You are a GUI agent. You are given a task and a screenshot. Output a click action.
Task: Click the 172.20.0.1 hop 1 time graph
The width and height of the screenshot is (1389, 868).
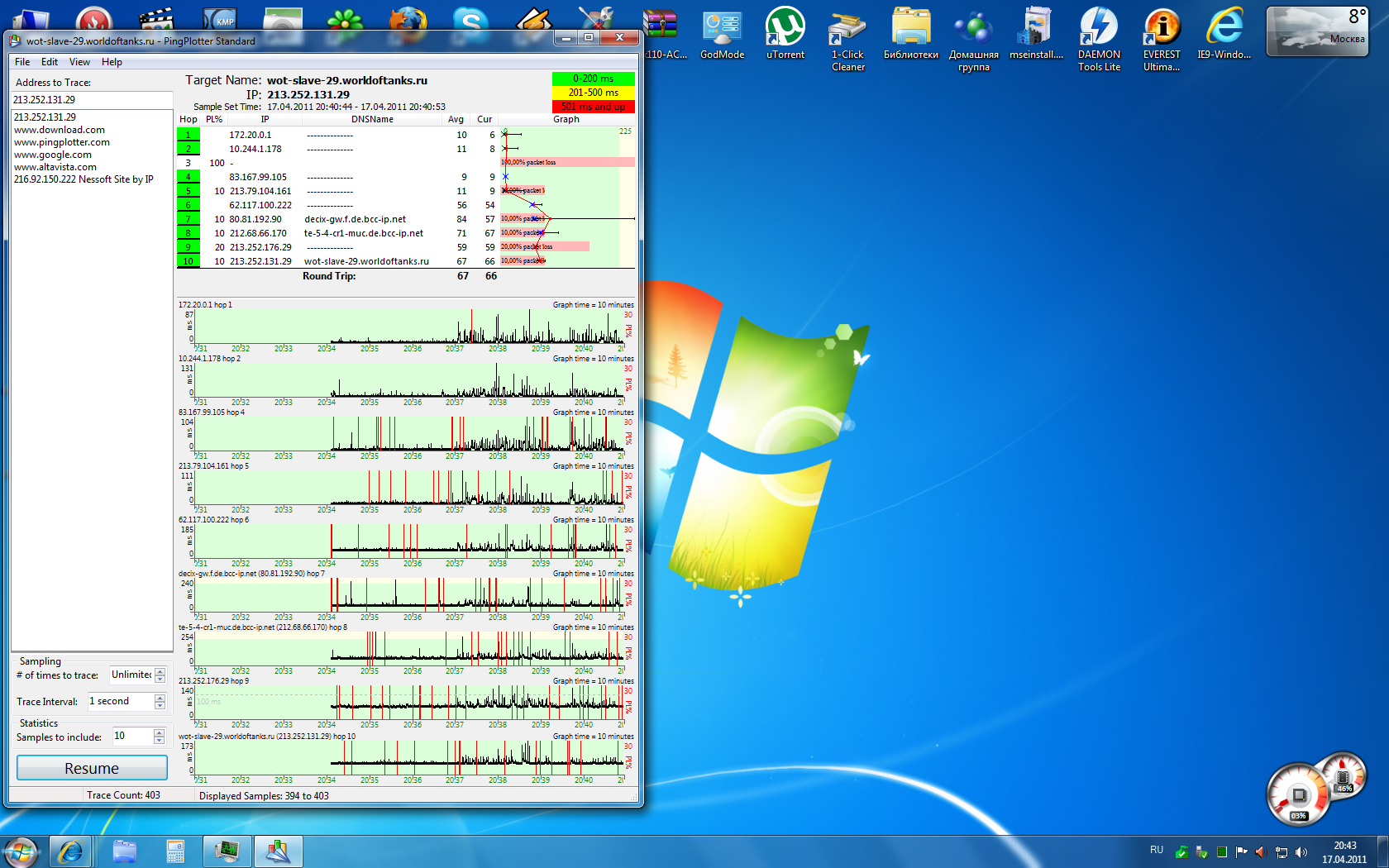point(408,327)
